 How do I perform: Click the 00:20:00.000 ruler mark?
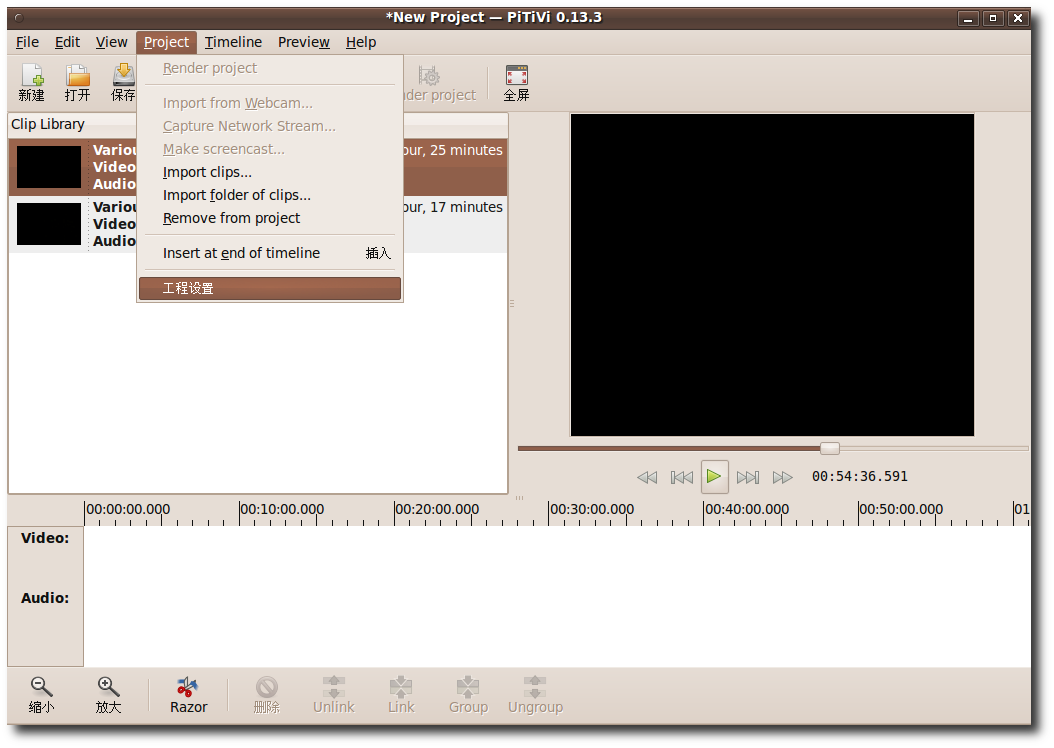tap(437, 509)
